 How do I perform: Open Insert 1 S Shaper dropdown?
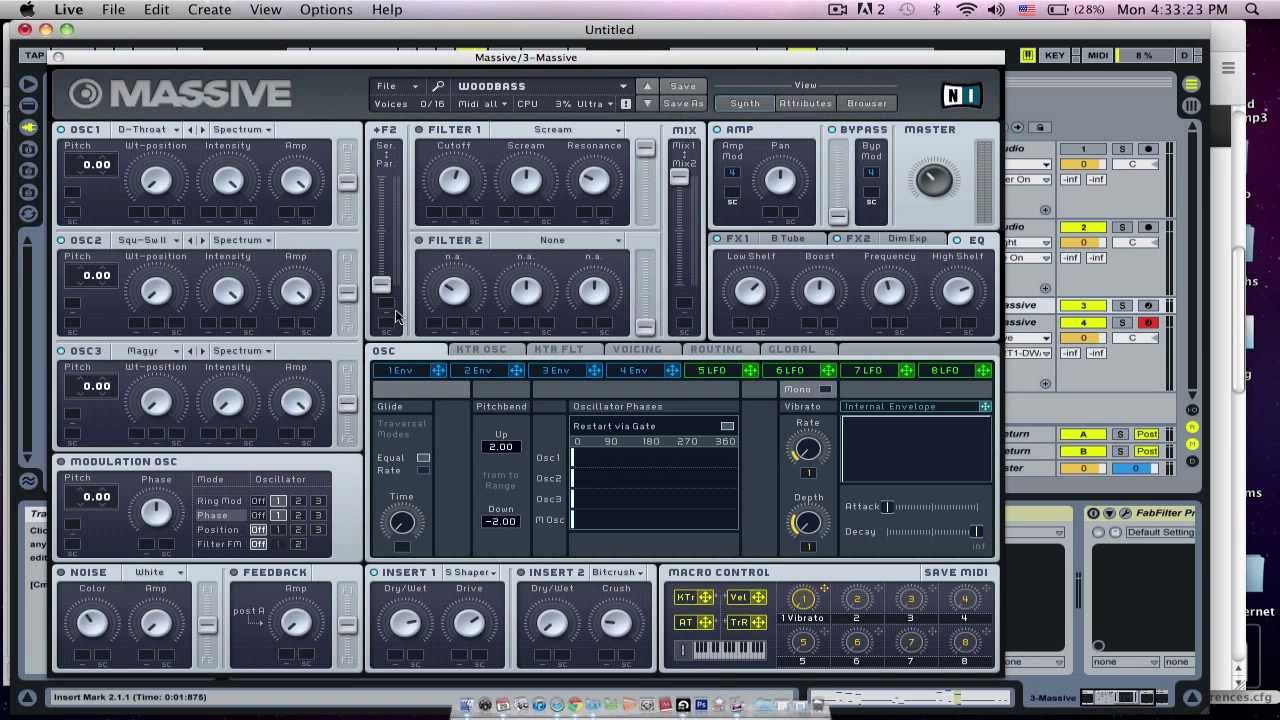pyautogui.click(x=470, y=573)
